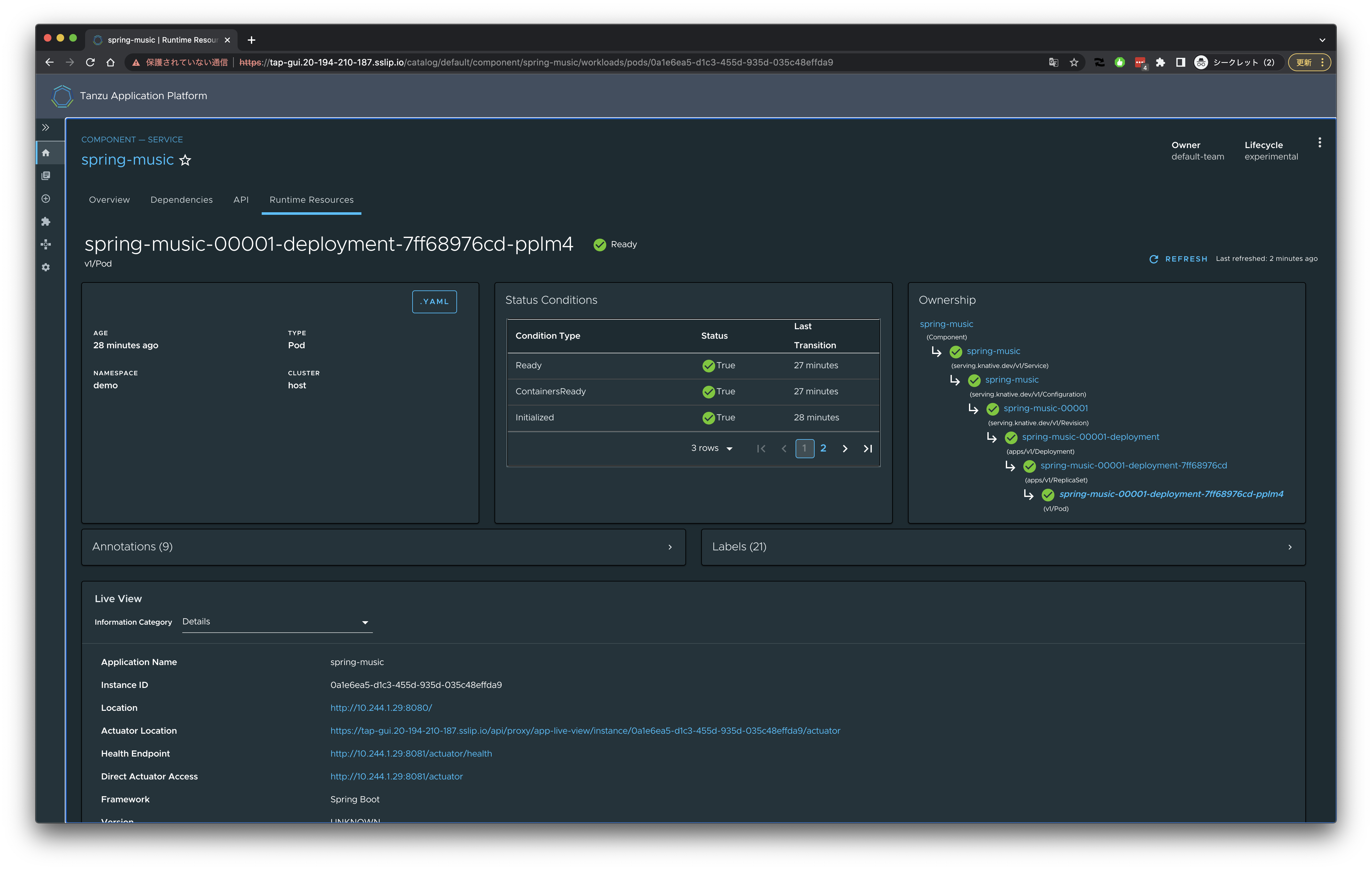Open the supply chain sidebar icon

46,244
